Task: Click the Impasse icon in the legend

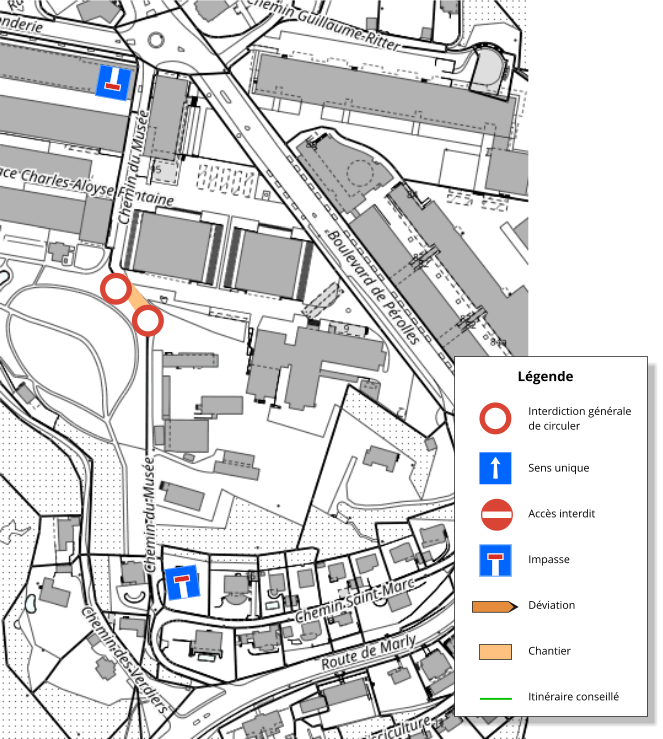Action: (x=496, y=560)
